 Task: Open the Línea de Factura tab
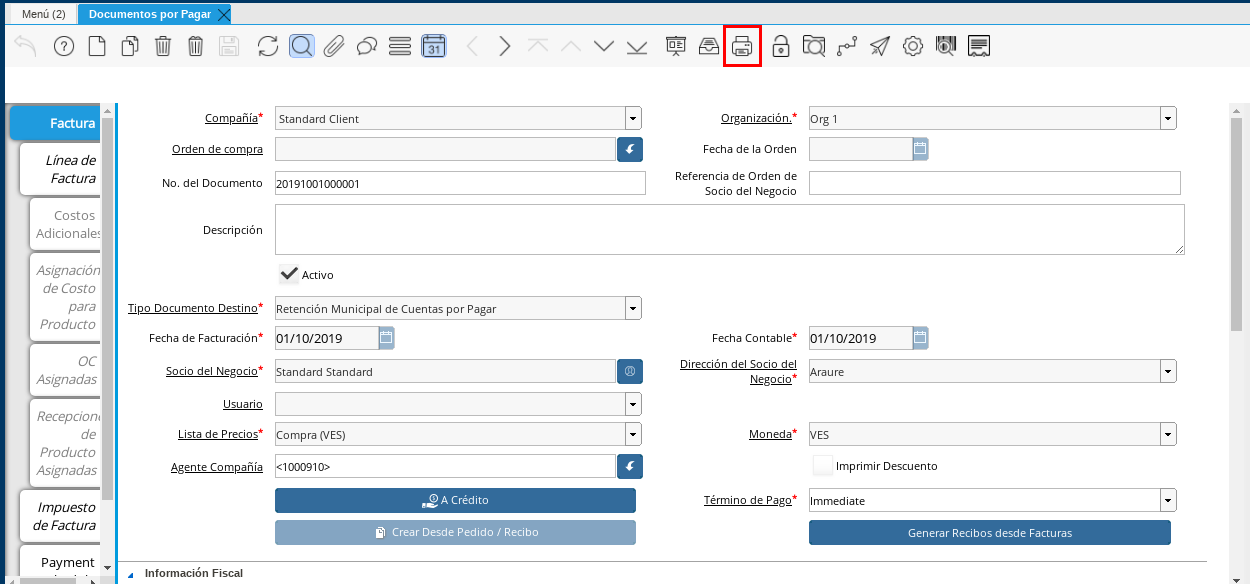[62, 169]
